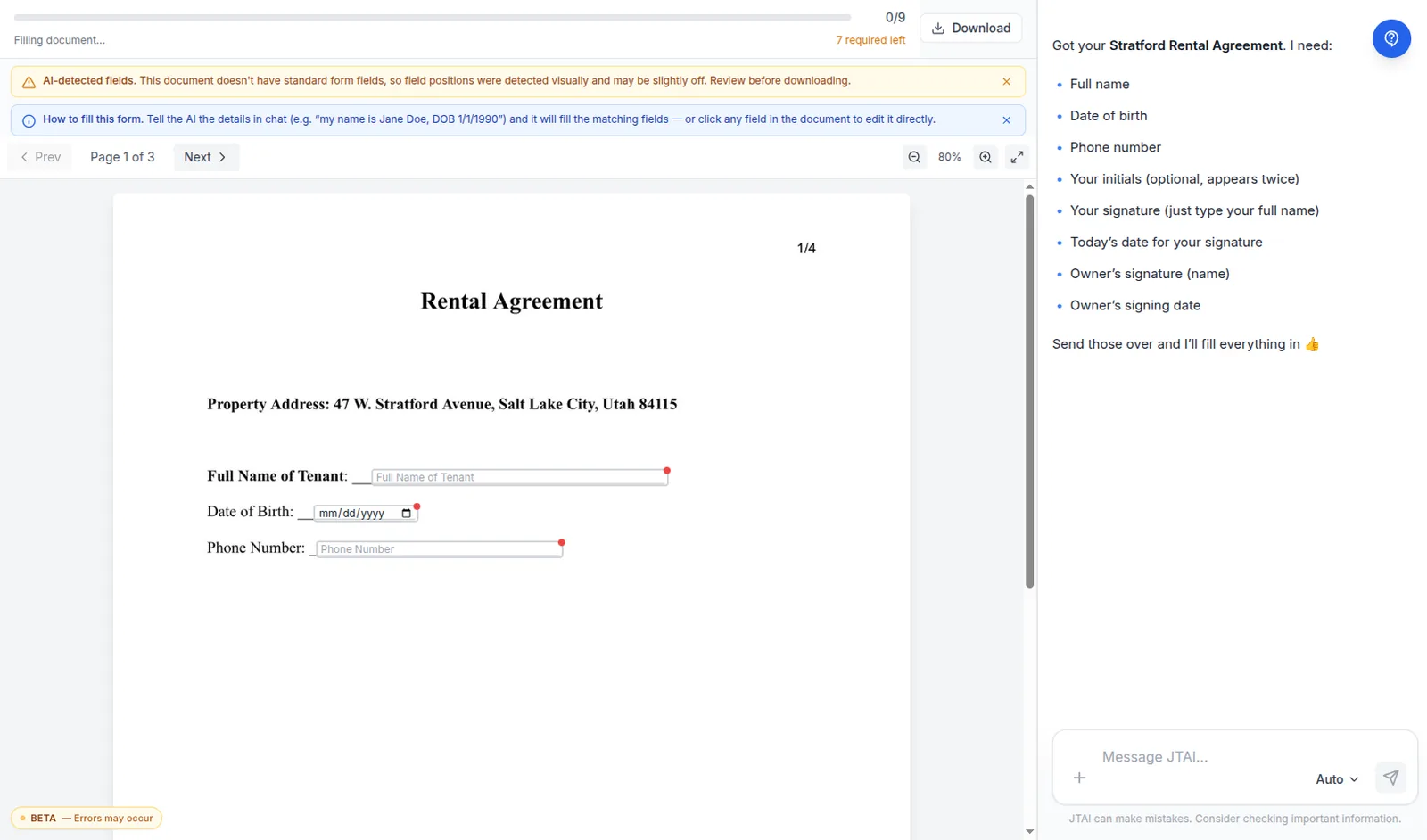This screenshot has width=1427, height=840.
Task: Click the document vertical scrollbar
Action: pos(1029,391)
